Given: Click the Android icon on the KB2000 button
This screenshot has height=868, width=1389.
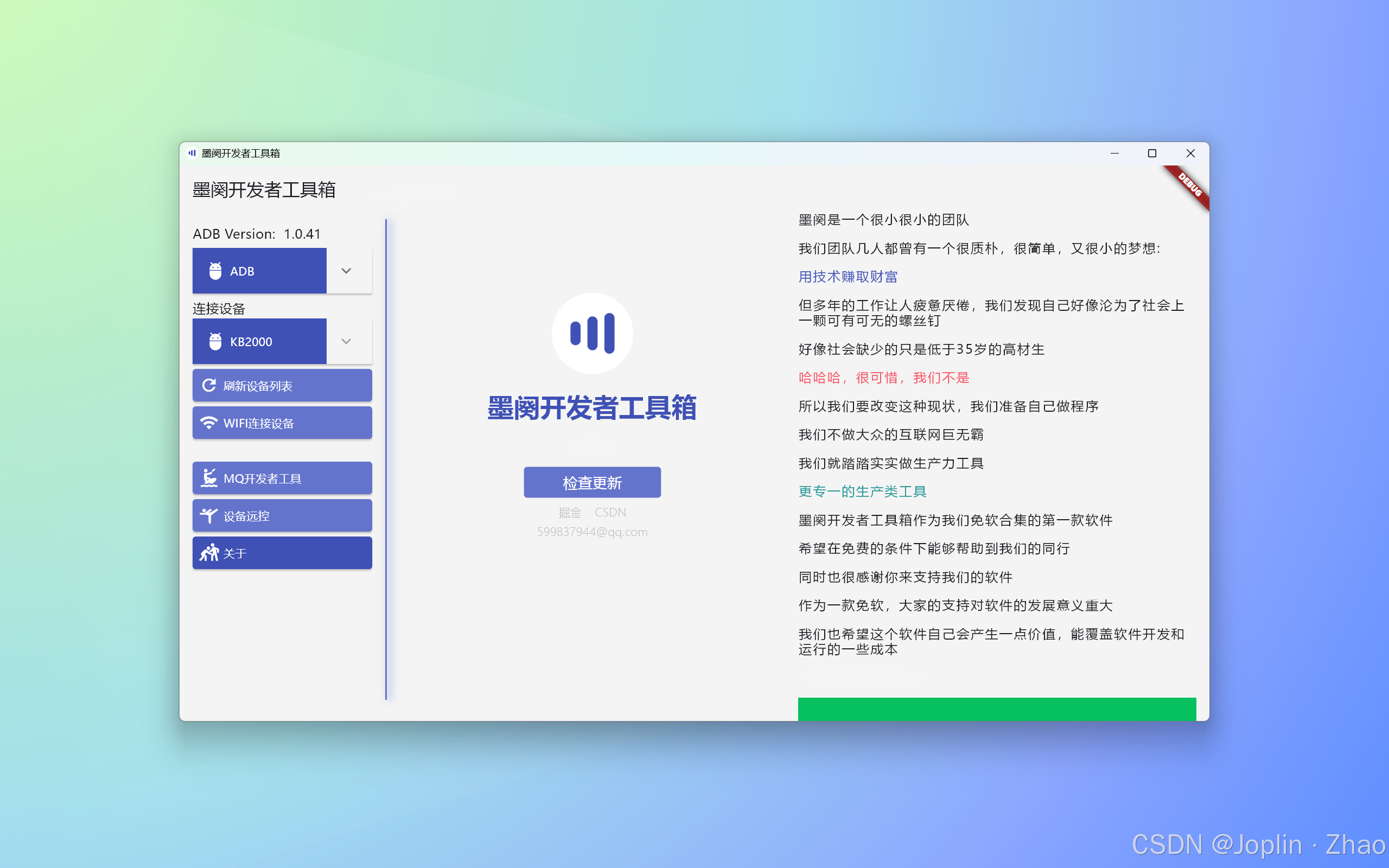Looking at the screenshot, I should [215, 342].
